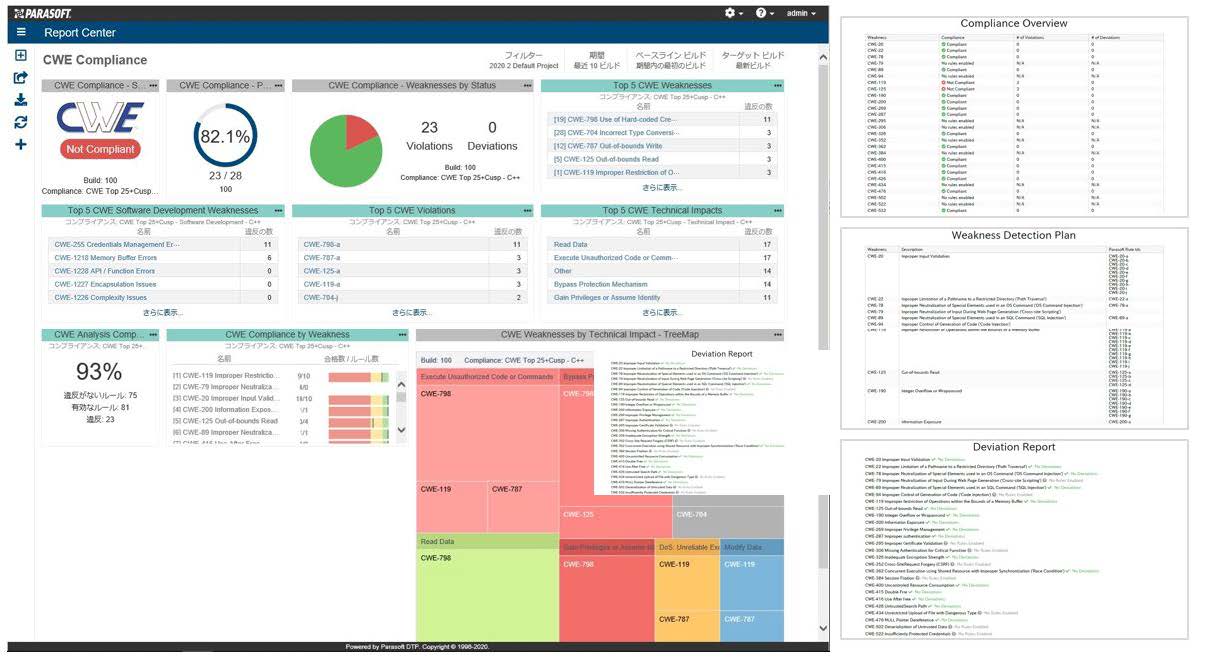Click the refresh dashboard icon
The width and height of the screenshot is (1205, 658).
tap(21, 122)
